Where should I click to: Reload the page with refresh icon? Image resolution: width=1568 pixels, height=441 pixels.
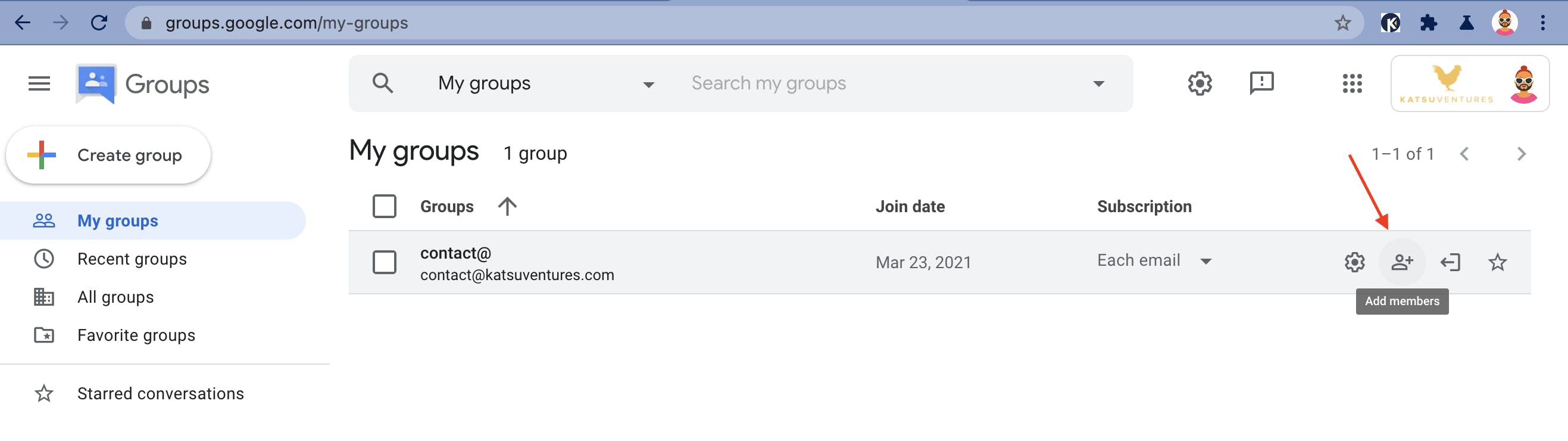pyautogui.click(x=99, y=23)
